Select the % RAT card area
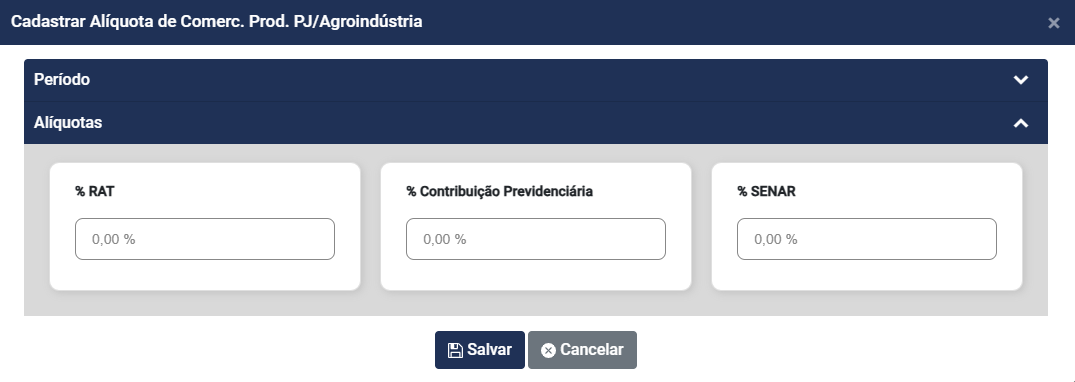 click(x=205, y=226)
